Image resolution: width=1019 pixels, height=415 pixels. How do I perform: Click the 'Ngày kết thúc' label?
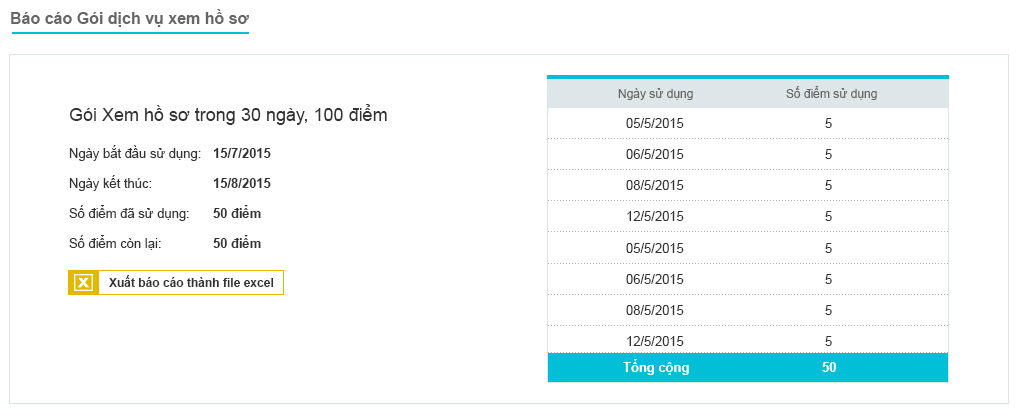pyautogui.click(x=110, y=184)
